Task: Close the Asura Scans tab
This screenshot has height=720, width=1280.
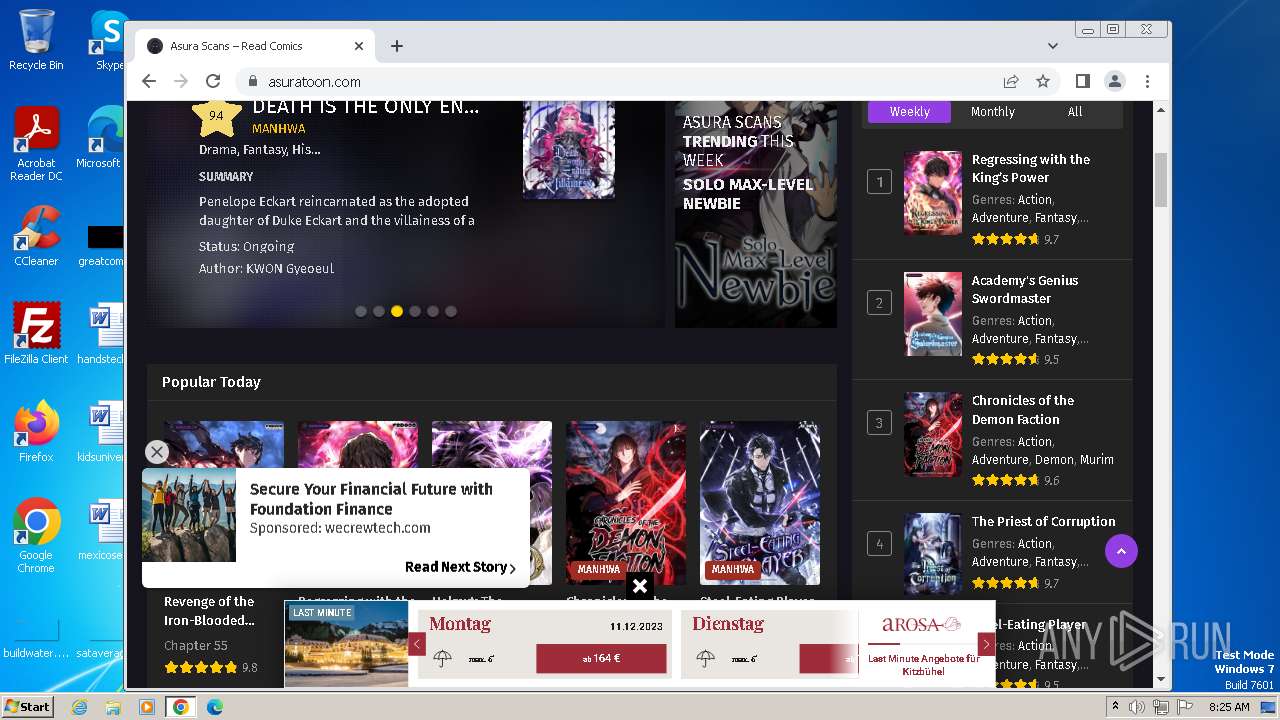Action: (x=359, y=46)
